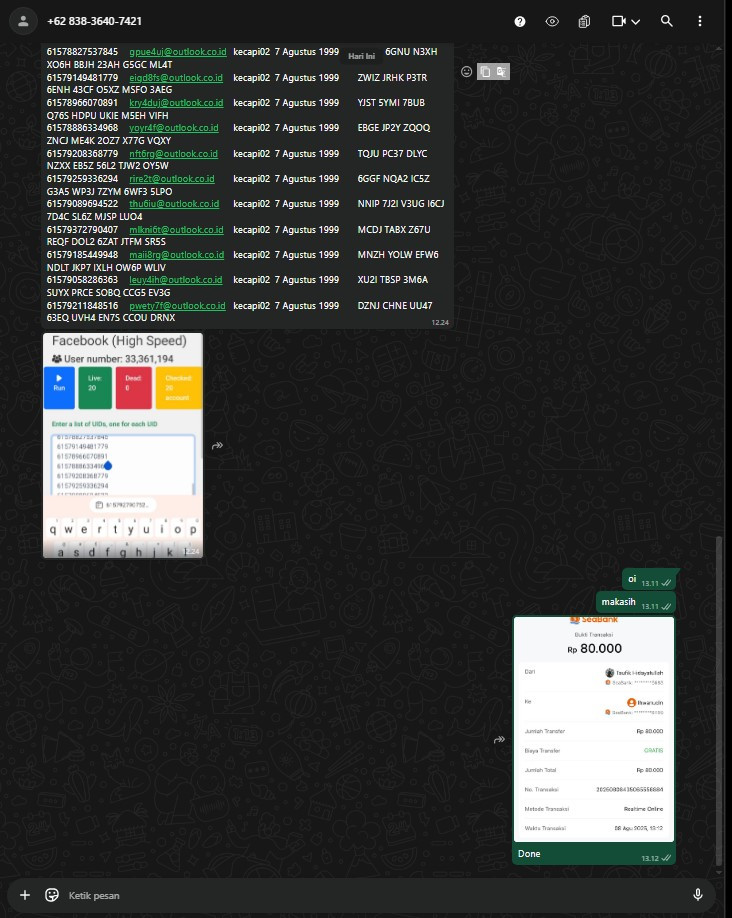Click the 13.12 timestamp beside Done
Viewport: 732px width, 918px height.
(649, 858)
